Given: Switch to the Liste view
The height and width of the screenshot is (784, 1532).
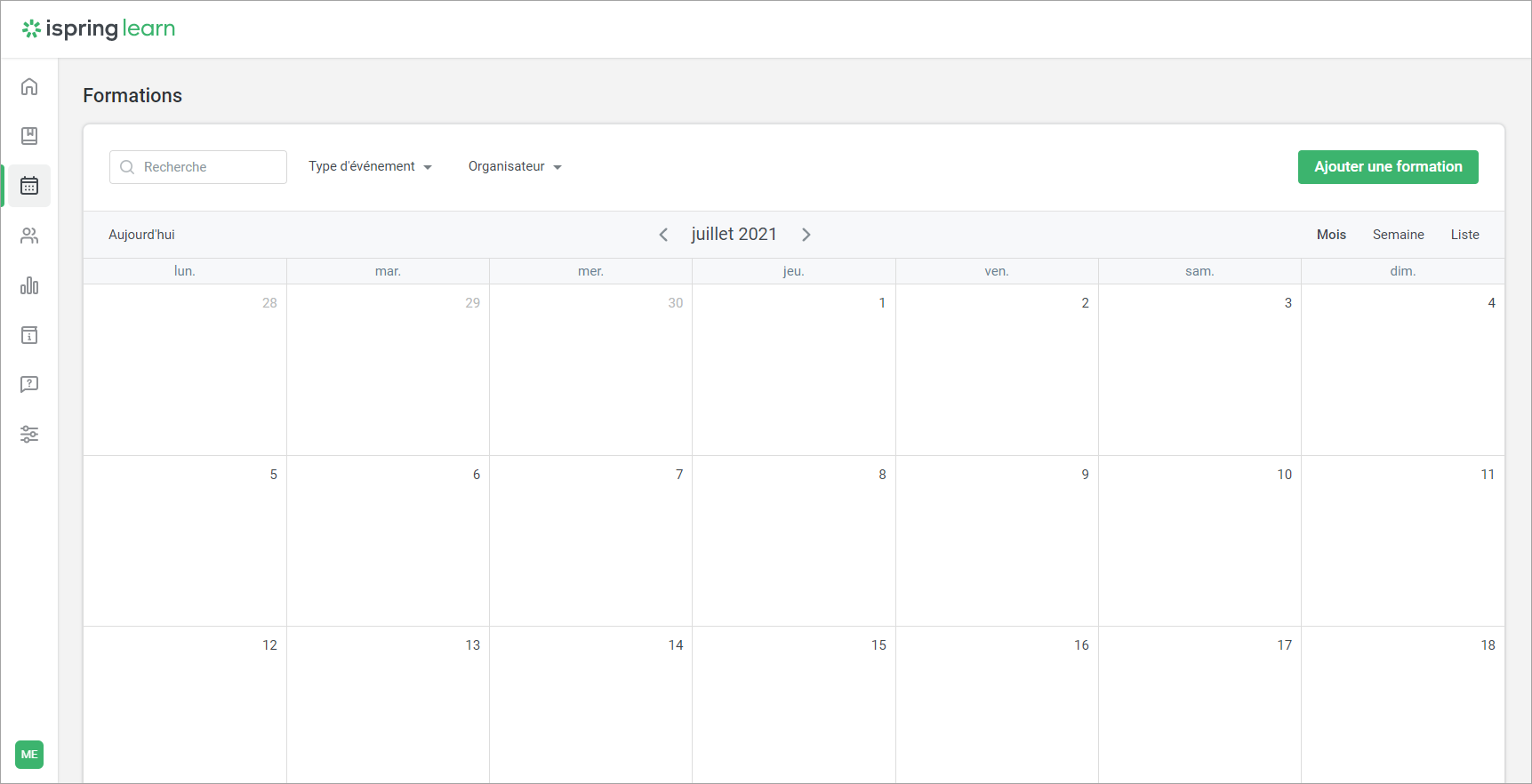Looking at the screenshot, I should (x=1464, y=235).
